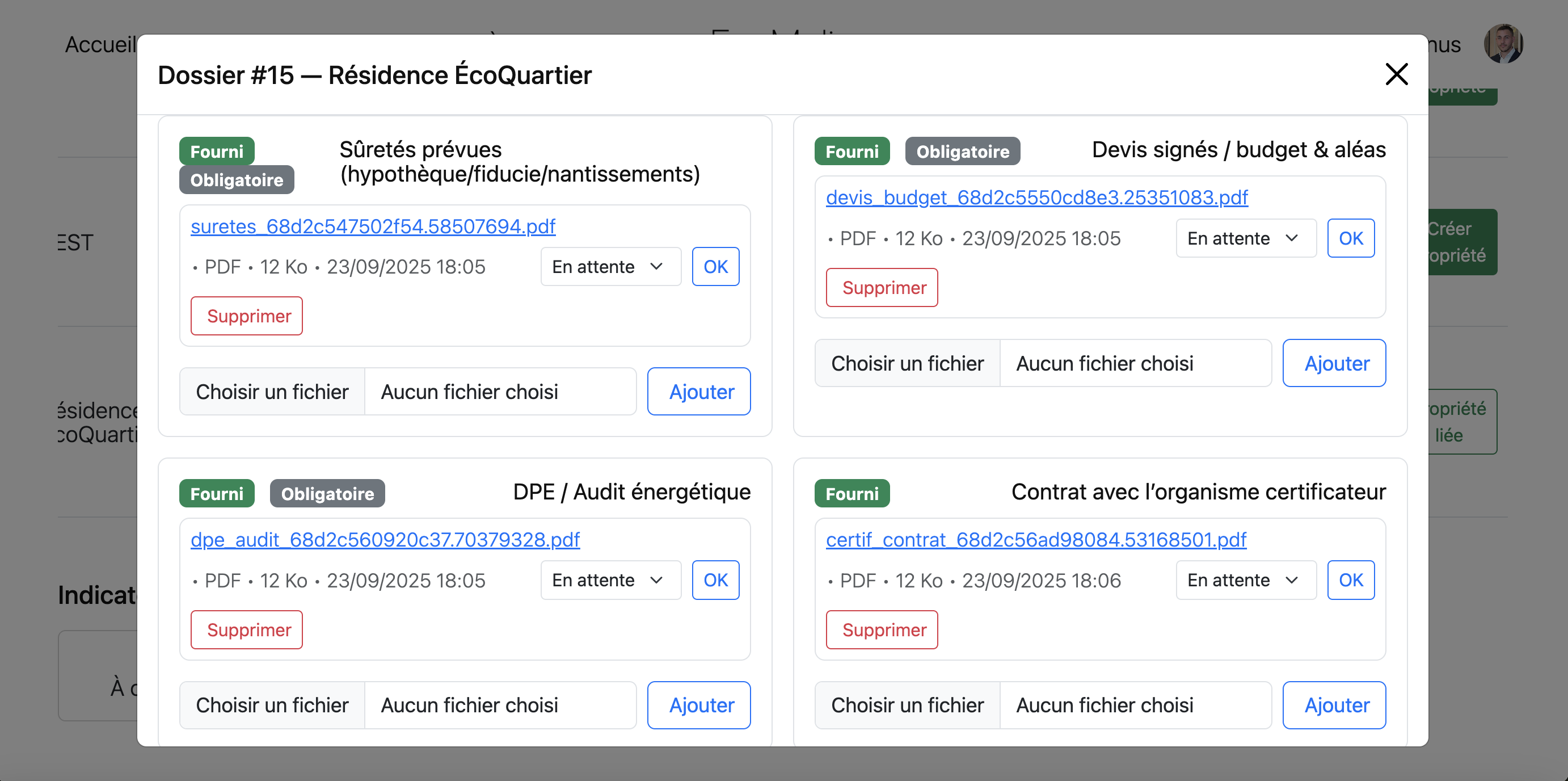
Task: Delete the suretes PDF with Supprimer
Action: [x=247, y=316]
